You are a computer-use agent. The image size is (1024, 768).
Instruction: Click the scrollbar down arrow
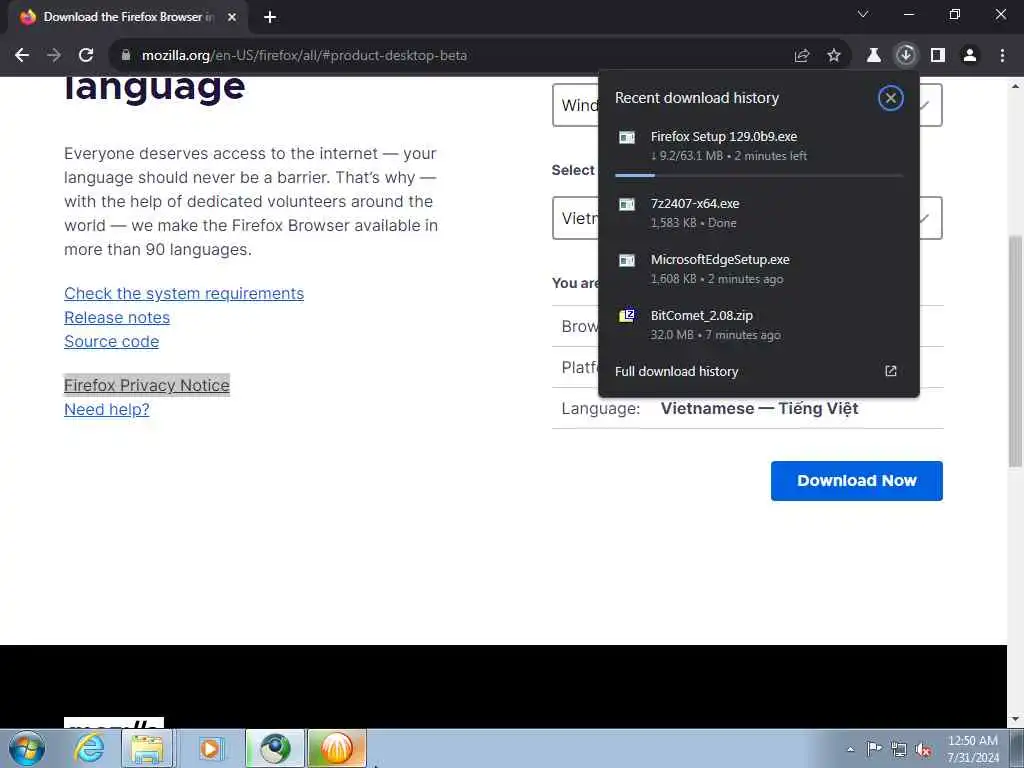coord(1015,720)
